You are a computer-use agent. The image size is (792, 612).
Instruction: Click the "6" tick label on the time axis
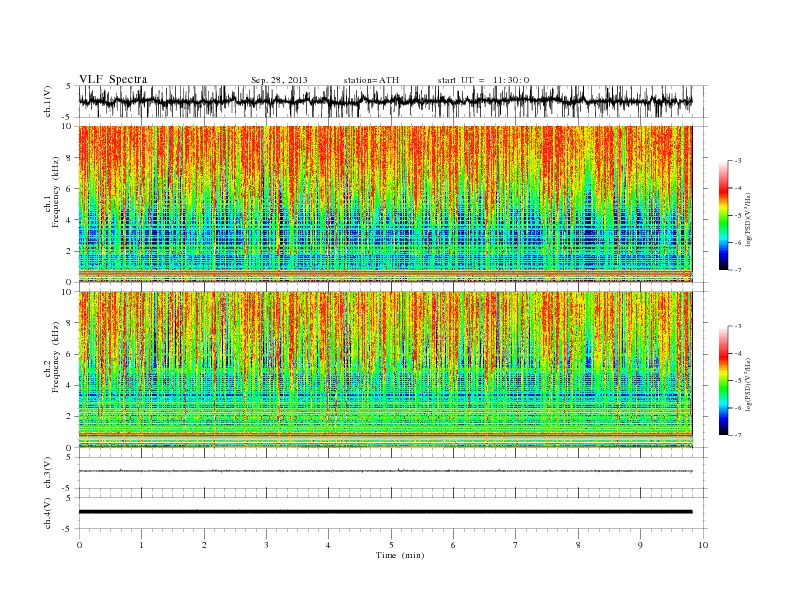click(x=453, y=545)
